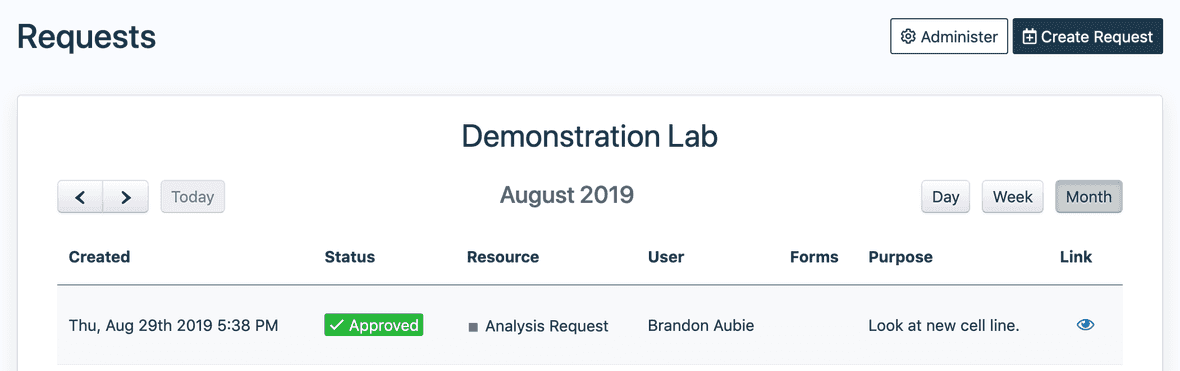
Task: Click the gear icon on Administer
Action: point(908,37)
